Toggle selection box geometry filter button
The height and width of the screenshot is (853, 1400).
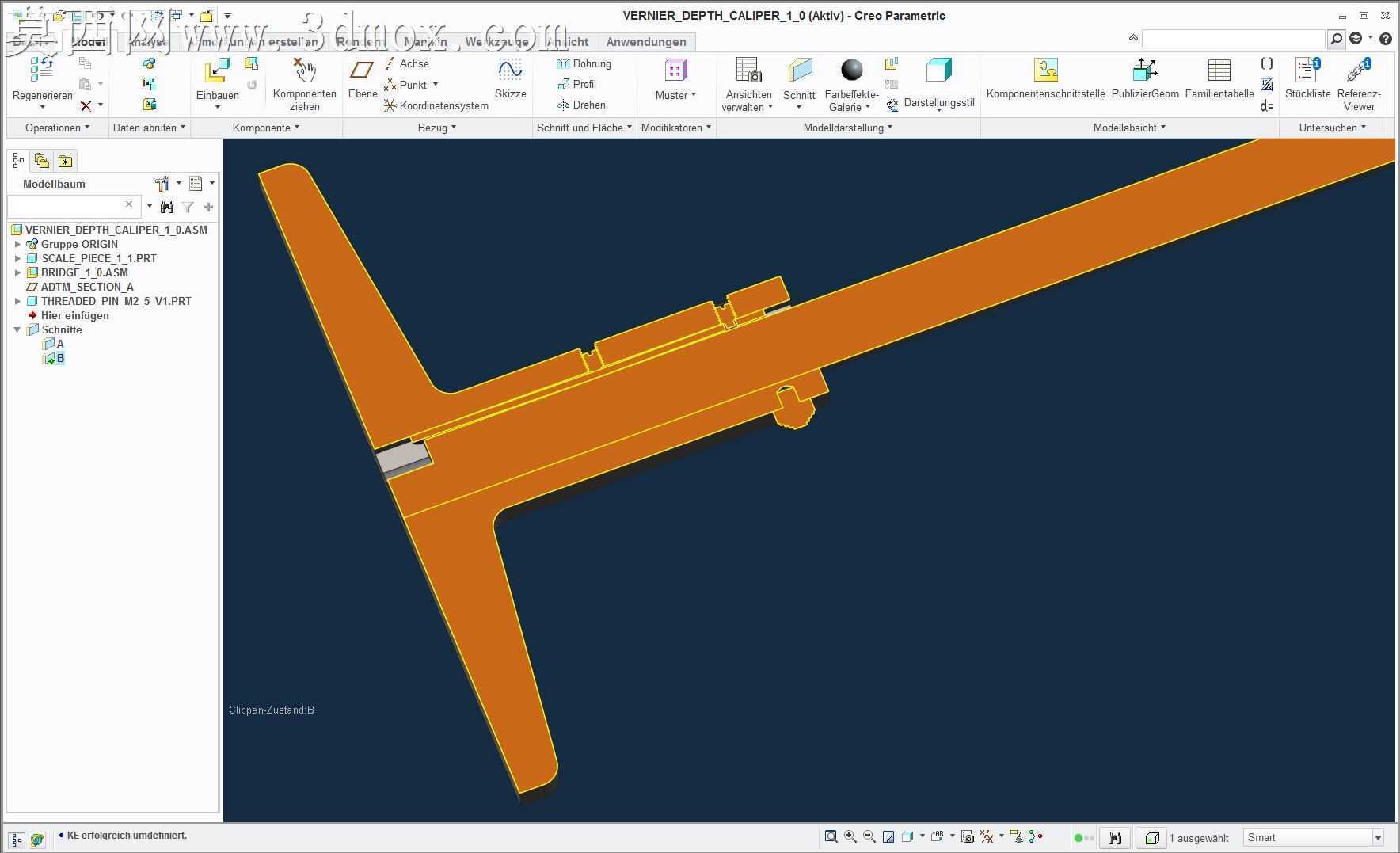(1152, 837)
